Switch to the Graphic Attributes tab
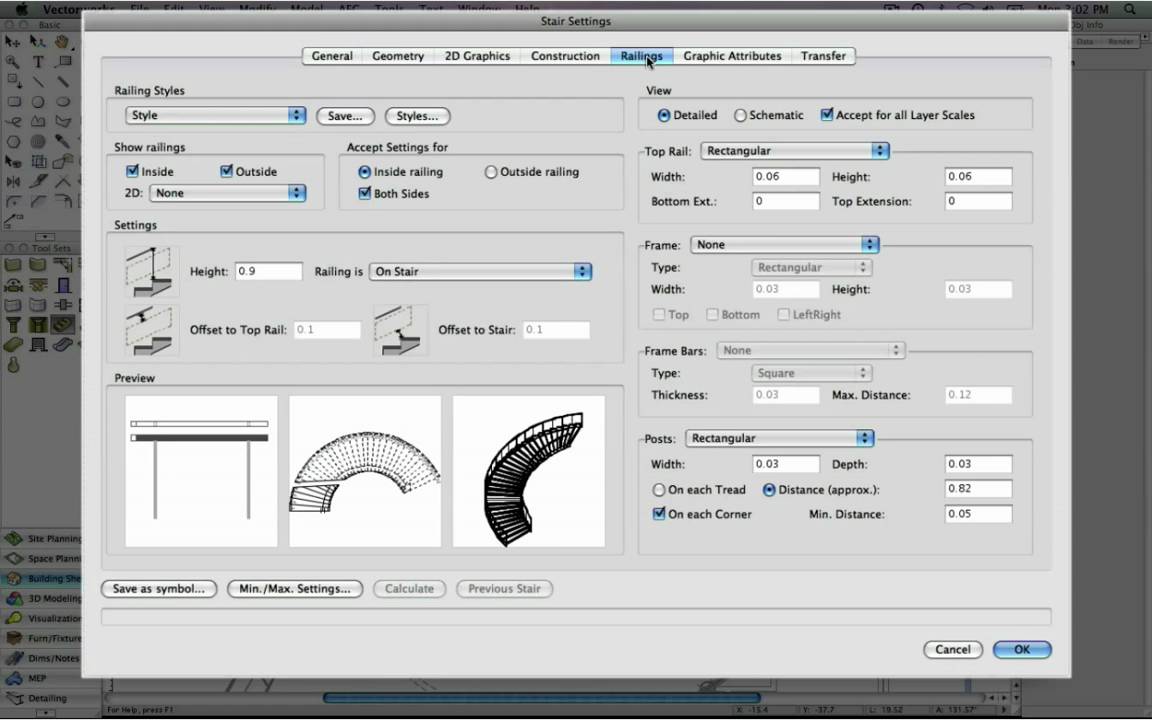The height and width of the screenshot is (720, 1152). pos(732,56)
